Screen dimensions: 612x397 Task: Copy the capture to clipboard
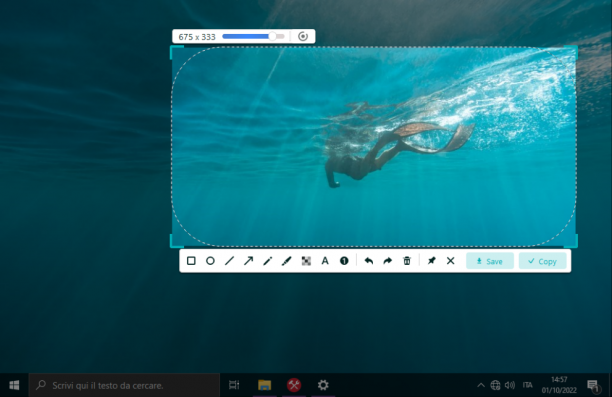[543, 261]
